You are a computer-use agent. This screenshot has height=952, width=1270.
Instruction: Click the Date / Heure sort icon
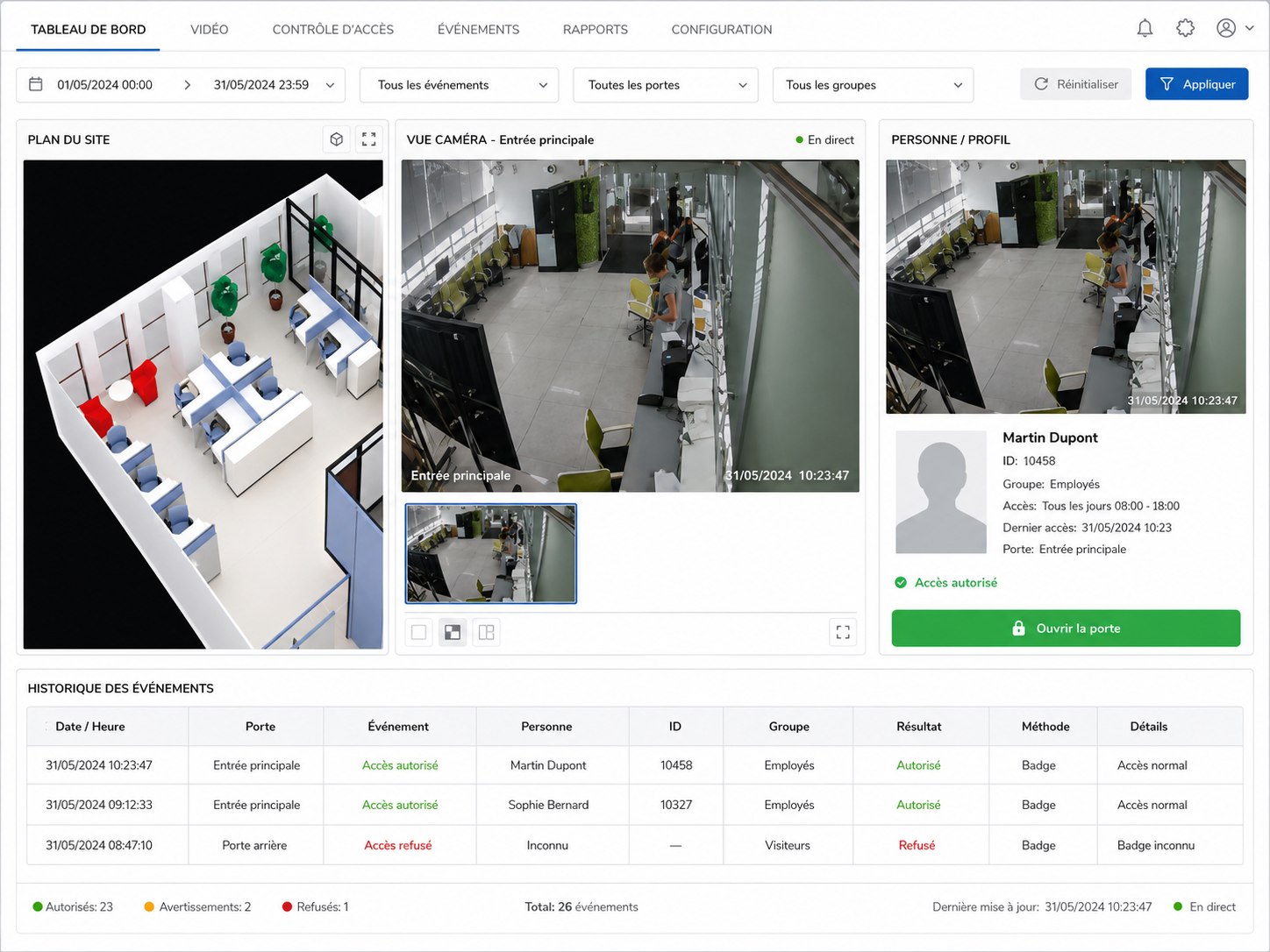coord(46,727)
